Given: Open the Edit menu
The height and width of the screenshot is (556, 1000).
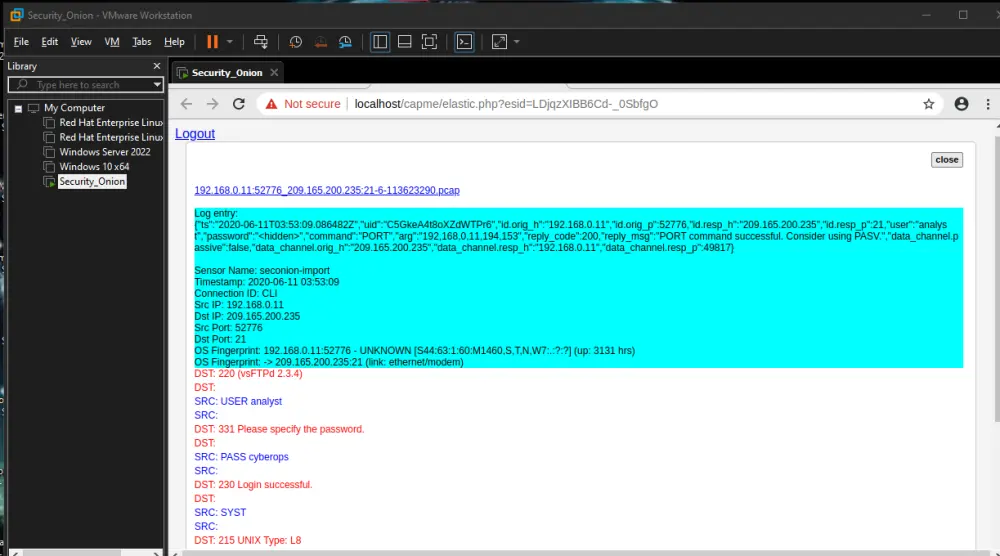Looking at the screenshot, I should [49, 42].
